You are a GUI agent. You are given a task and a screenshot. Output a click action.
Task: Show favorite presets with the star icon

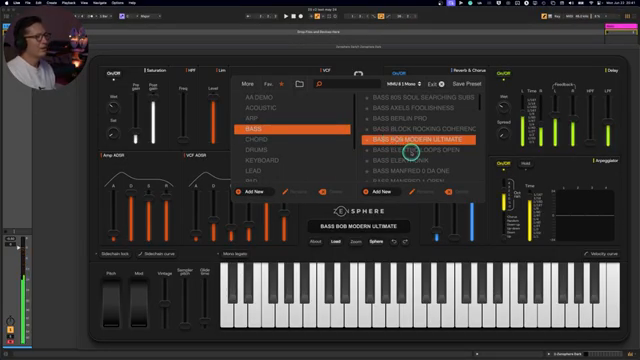[282, 84]
